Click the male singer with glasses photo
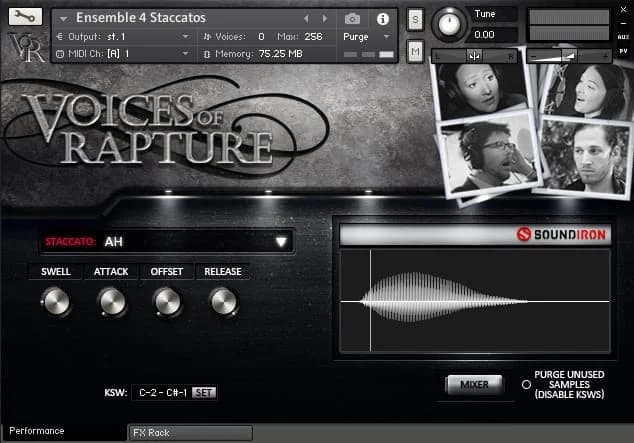The height and width of the screenshot is (443, 634). [490, 155]
